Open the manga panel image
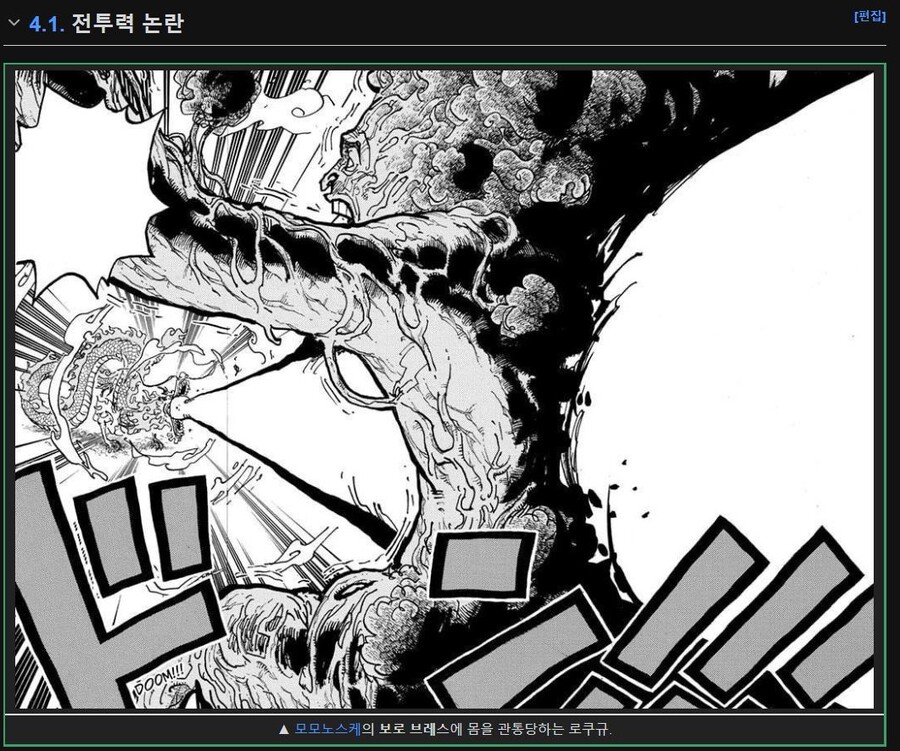The width and height of the screenshot is (900, 751). 444,389
